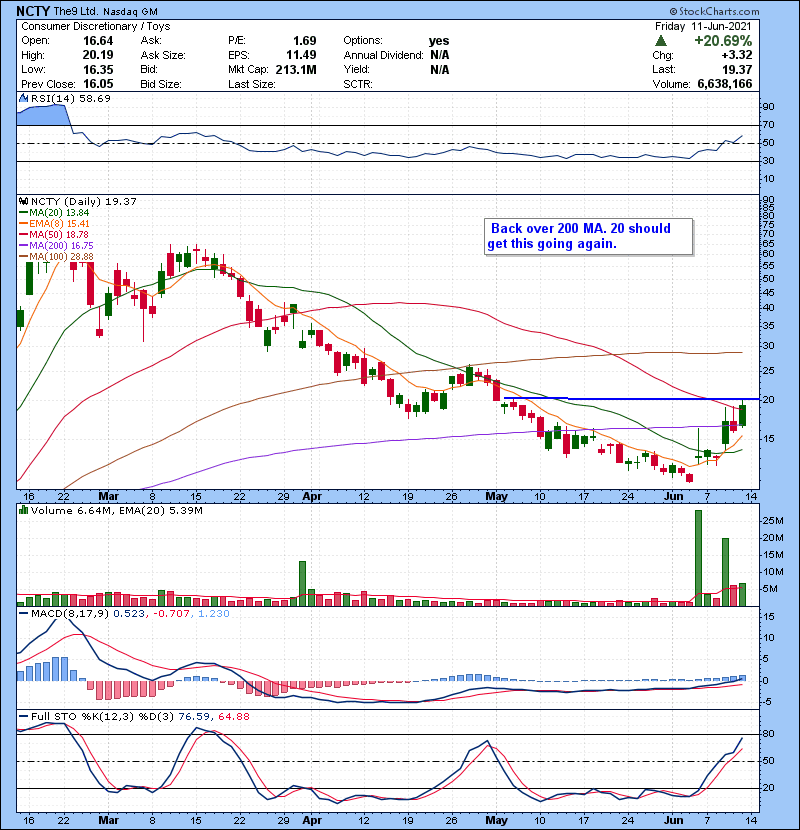Click the NCTY ticker symbol in the header
Viewport: 800px width, 830px height.
coord(33,11)
